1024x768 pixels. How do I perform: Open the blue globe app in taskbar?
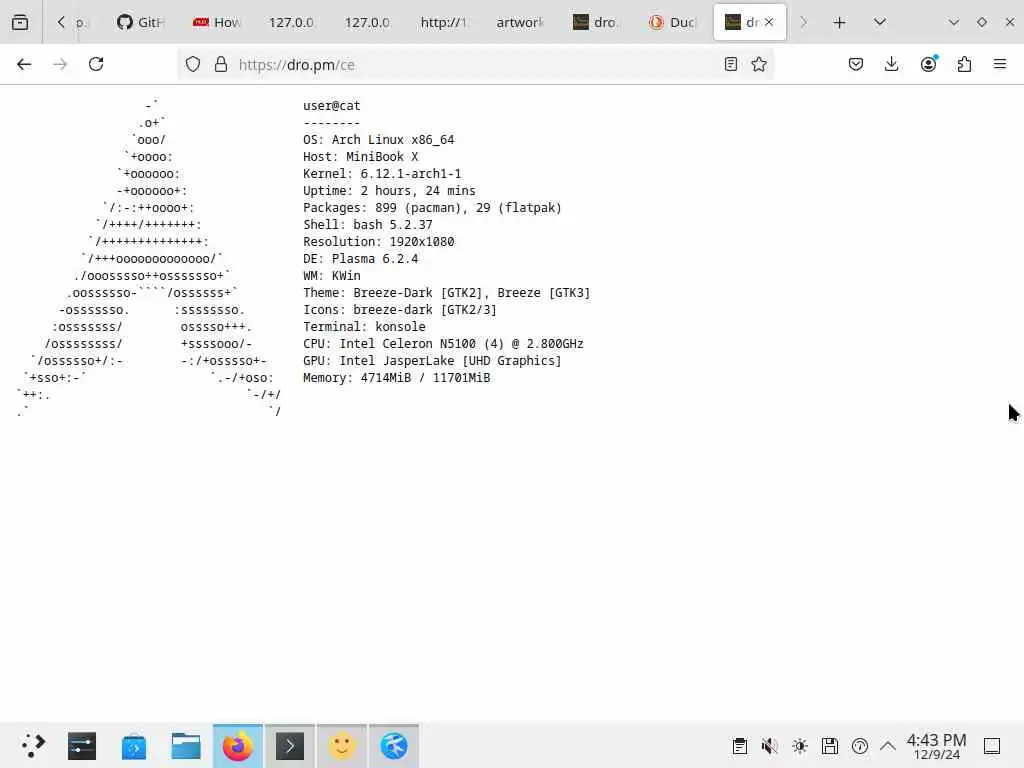pos(394,746)
